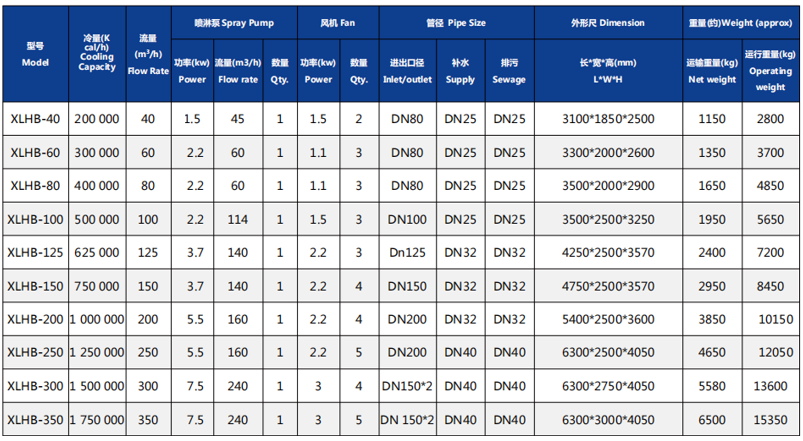Select the 114 spray flow rate cell

coord(238,219)
